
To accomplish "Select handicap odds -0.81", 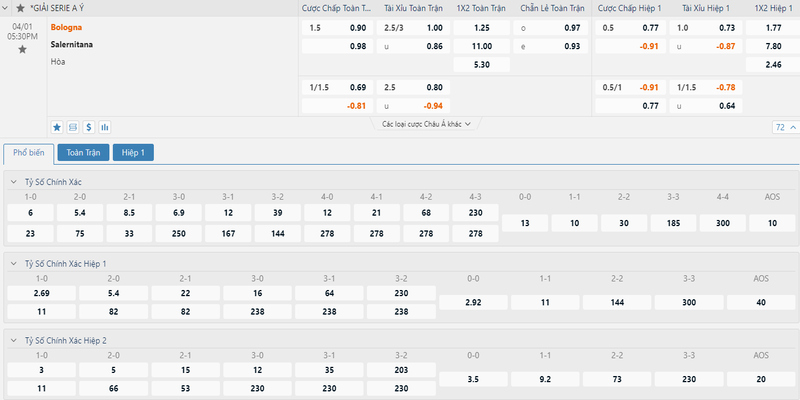I will [337, 106].
